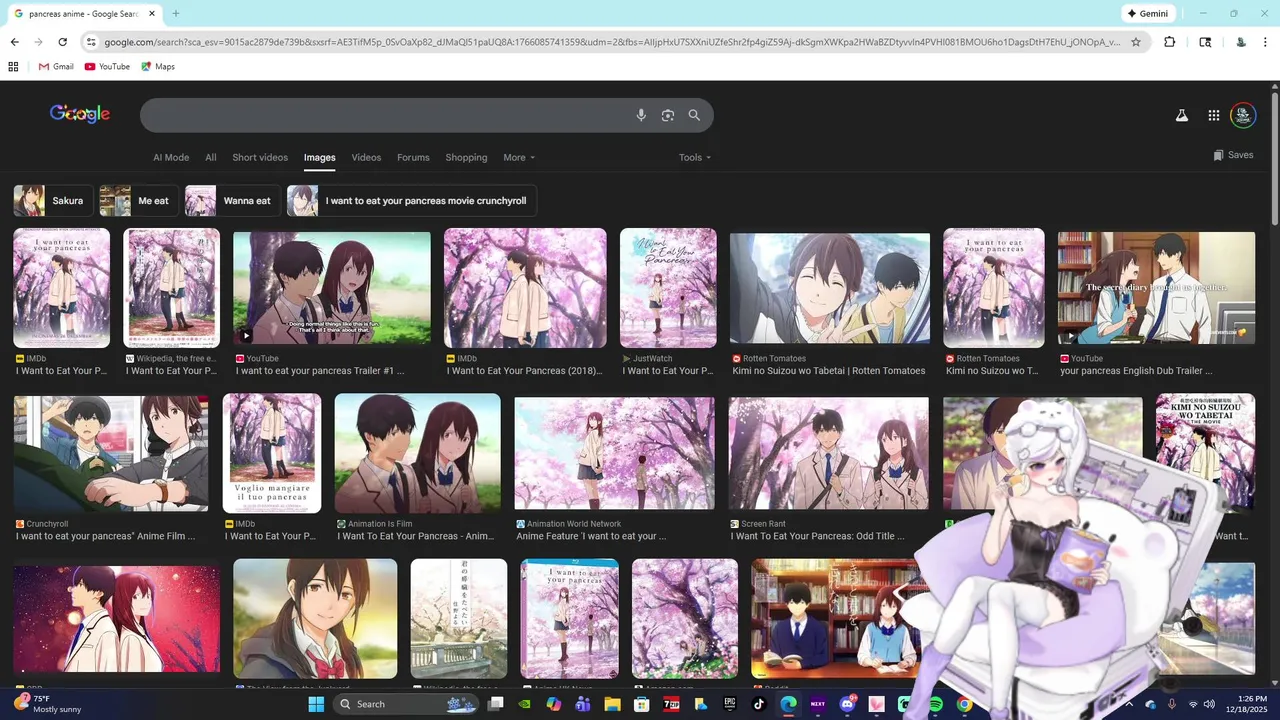Open Voglio mangiare il tuo pancreas poster
This screenshot has height=720, width=1280.
click(272, 453)
